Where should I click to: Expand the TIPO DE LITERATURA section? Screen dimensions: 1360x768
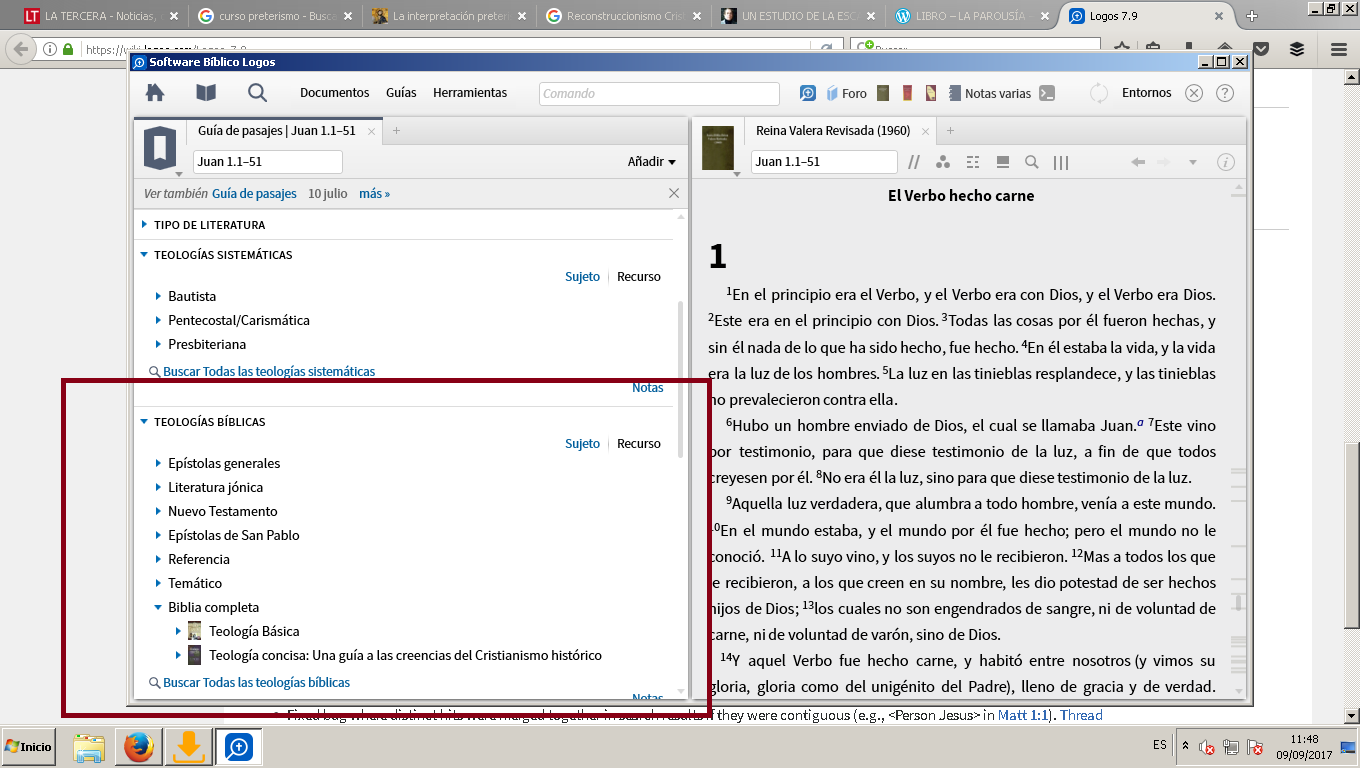[x=144, y=225]
